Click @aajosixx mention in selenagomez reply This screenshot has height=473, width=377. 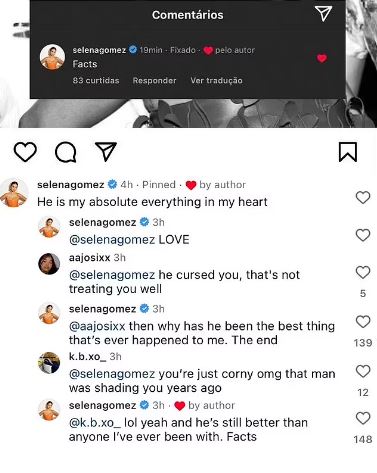click(97, 326)
